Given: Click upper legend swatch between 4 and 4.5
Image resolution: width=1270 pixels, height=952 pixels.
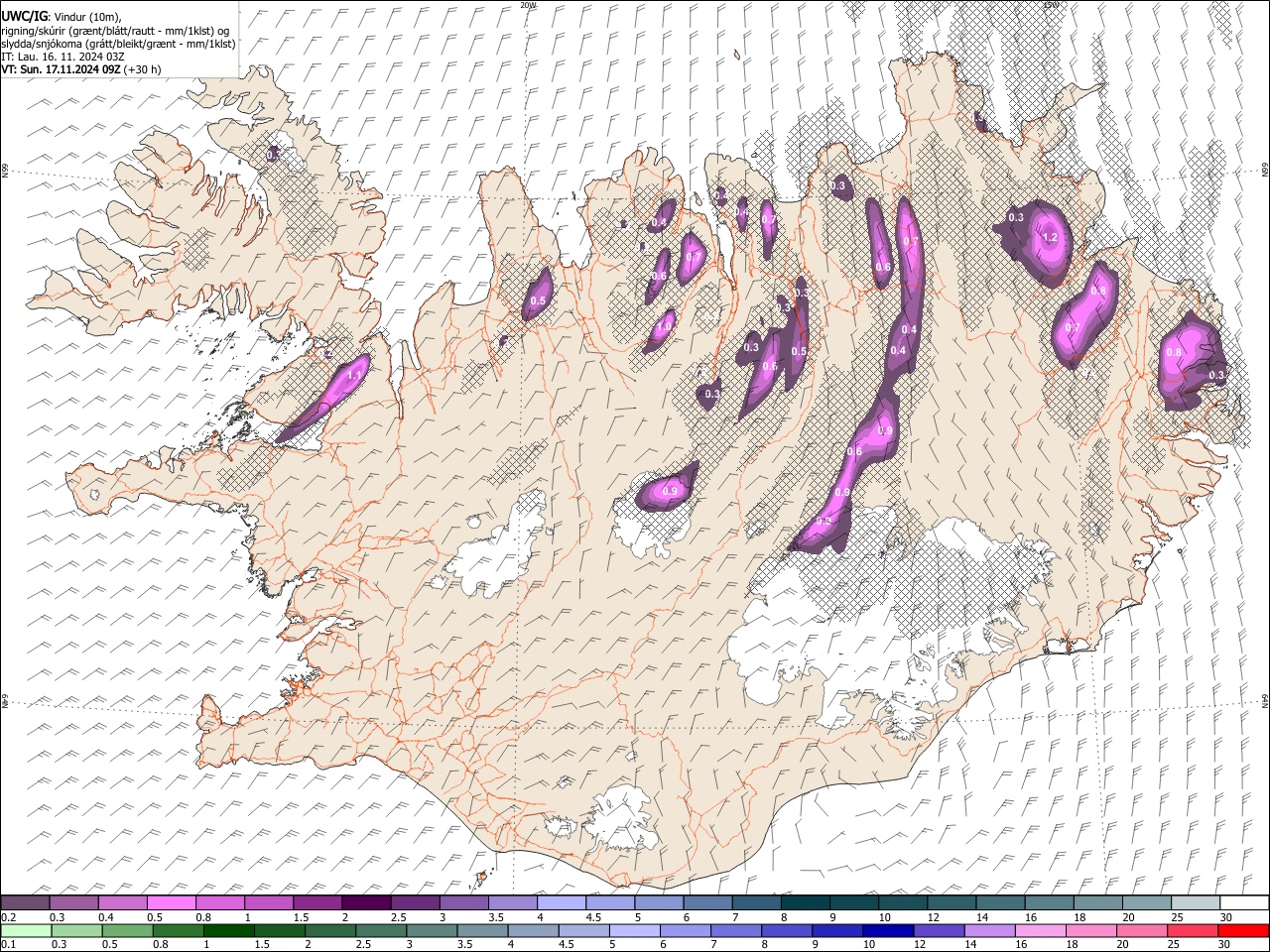Looking at the screenshot, I should click(x=561, y=903).
